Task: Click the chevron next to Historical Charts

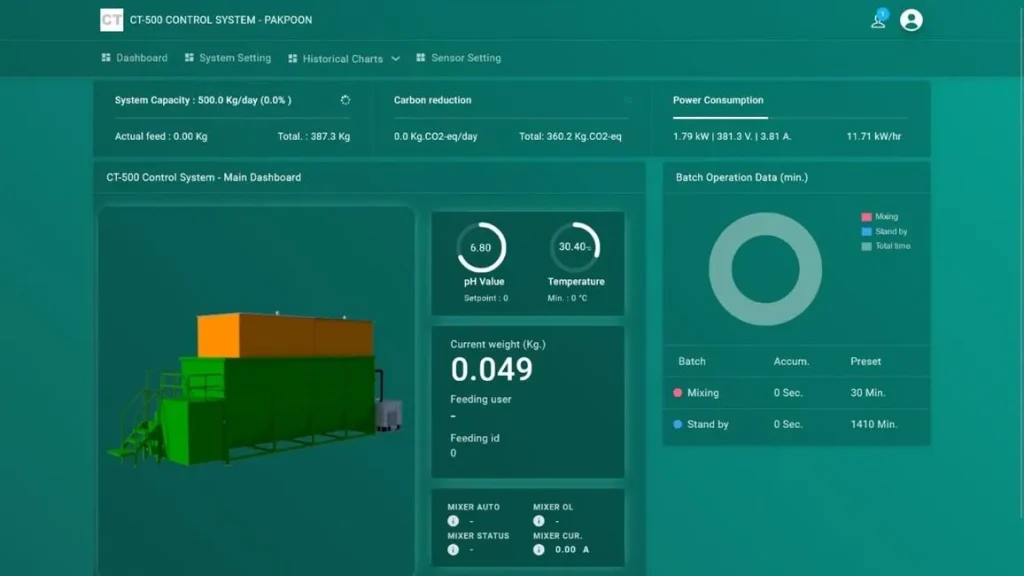Action: pos(396,59)
